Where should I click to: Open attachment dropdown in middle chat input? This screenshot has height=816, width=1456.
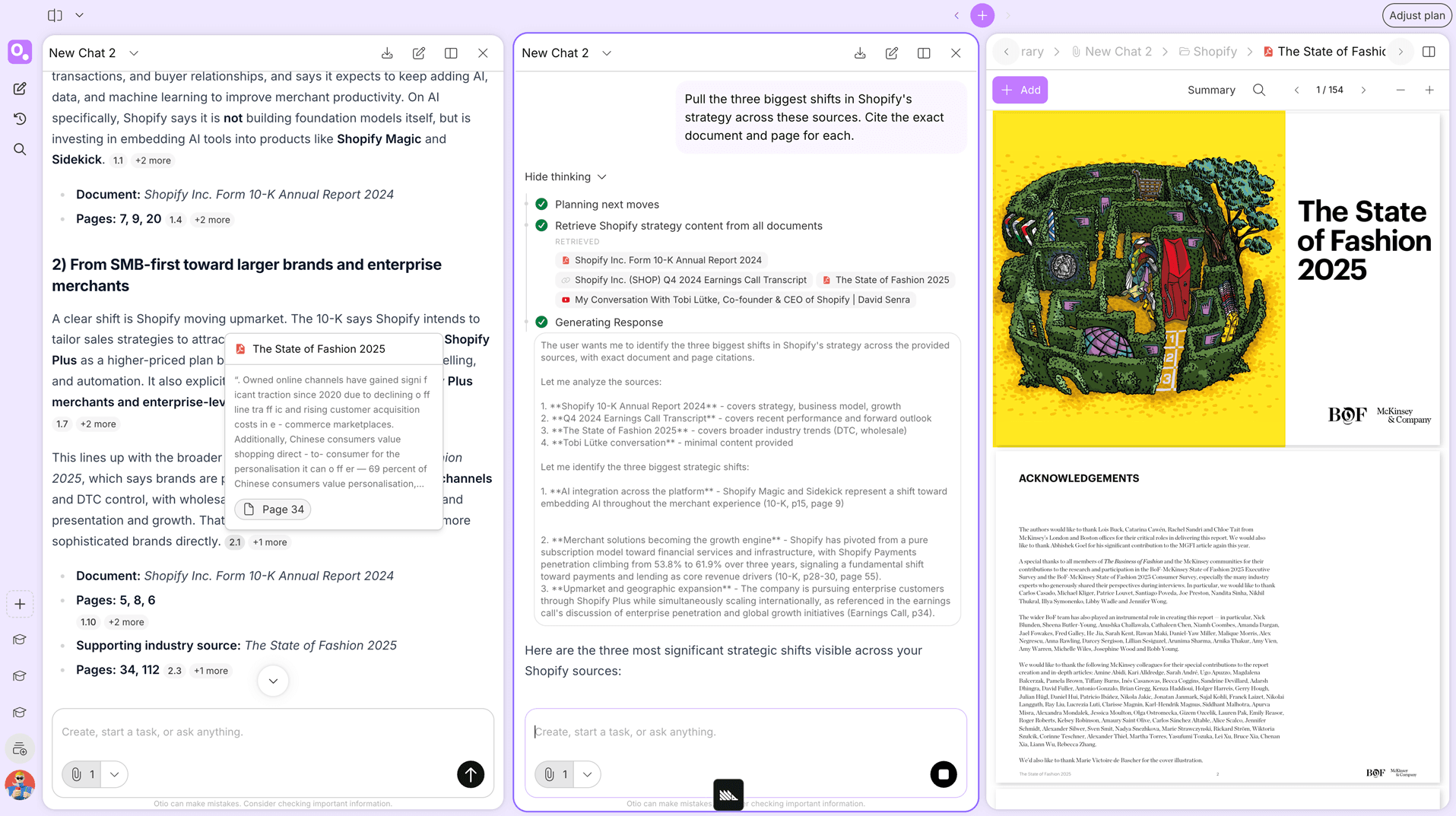pos(588,774)
